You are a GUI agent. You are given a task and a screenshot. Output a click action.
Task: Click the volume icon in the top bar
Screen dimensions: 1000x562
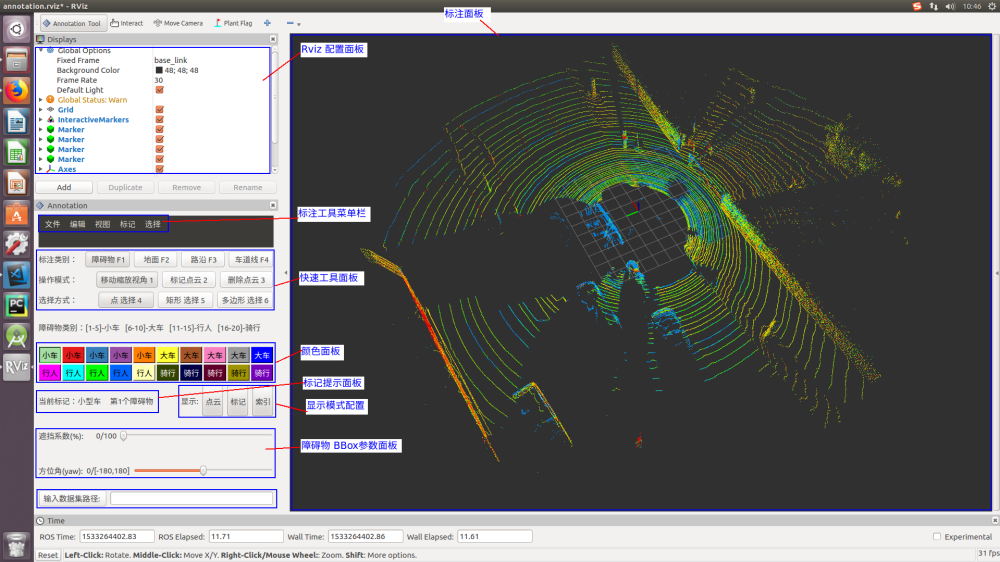point(950,6)
